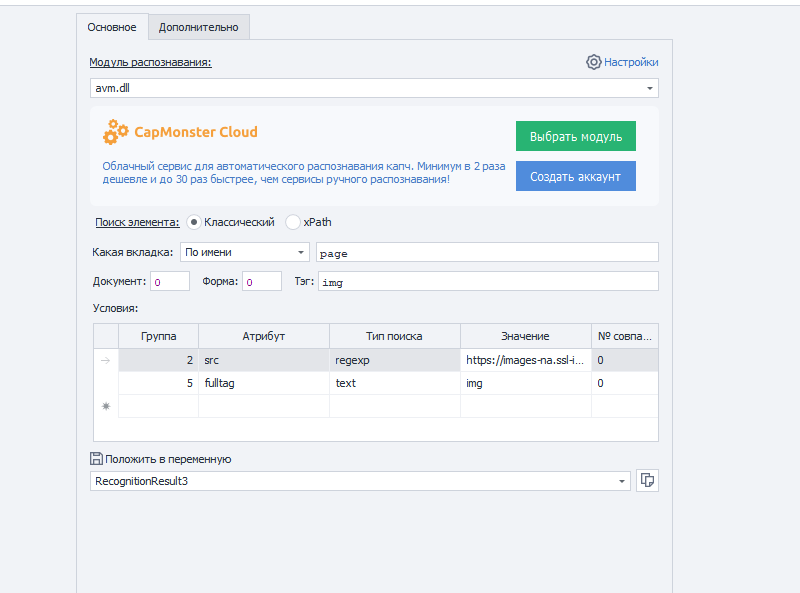Click the Атрибут column header
This screenshot has height=593, width=800.
pos(264,336)
